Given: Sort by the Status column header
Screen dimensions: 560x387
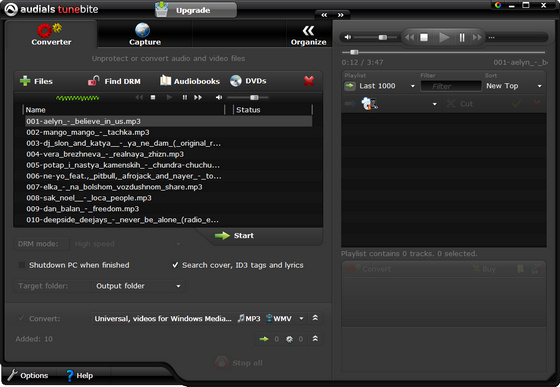Looking at the screenshot, I should click(x=273, y=110).
